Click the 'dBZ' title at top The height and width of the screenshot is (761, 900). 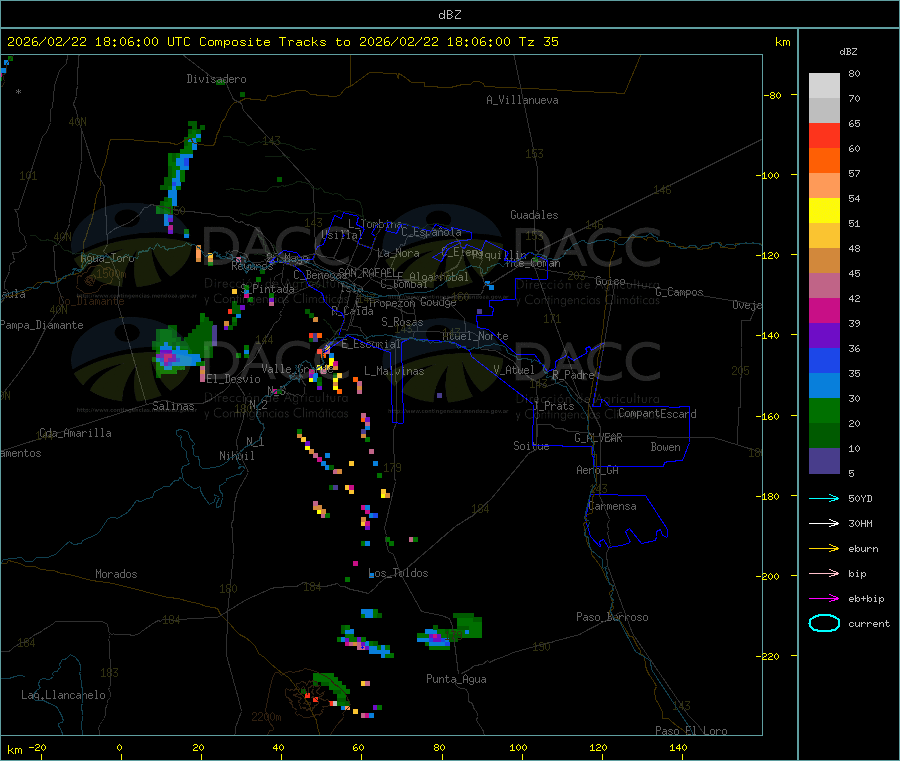click(449, 15)
